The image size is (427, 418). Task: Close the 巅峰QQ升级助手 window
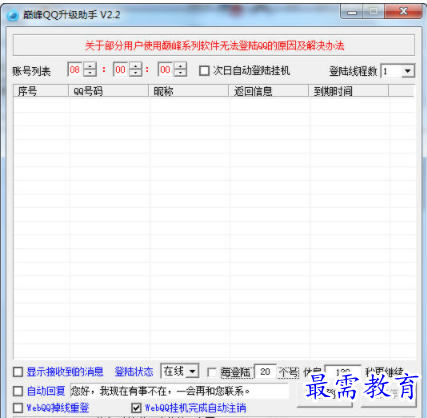[x=403, y=11]
